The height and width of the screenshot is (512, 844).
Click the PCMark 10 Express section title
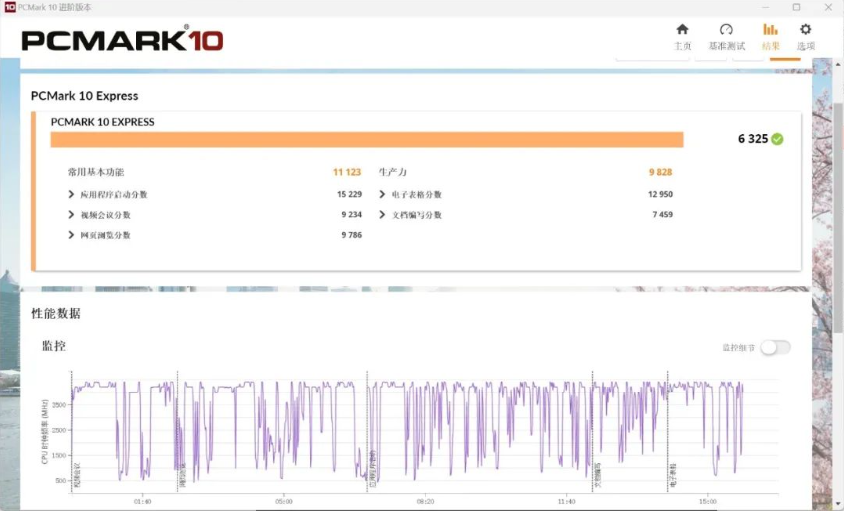click(x=85, y=96)
